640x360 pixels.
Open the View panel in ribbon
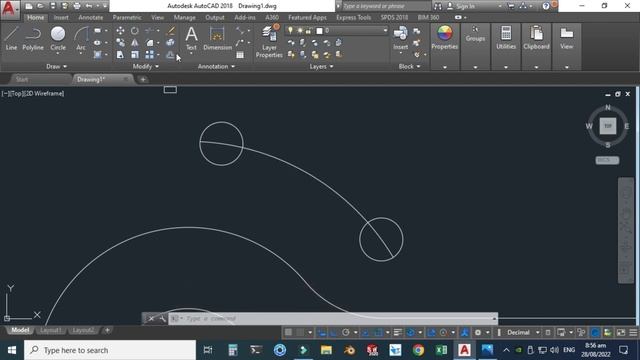567,38
